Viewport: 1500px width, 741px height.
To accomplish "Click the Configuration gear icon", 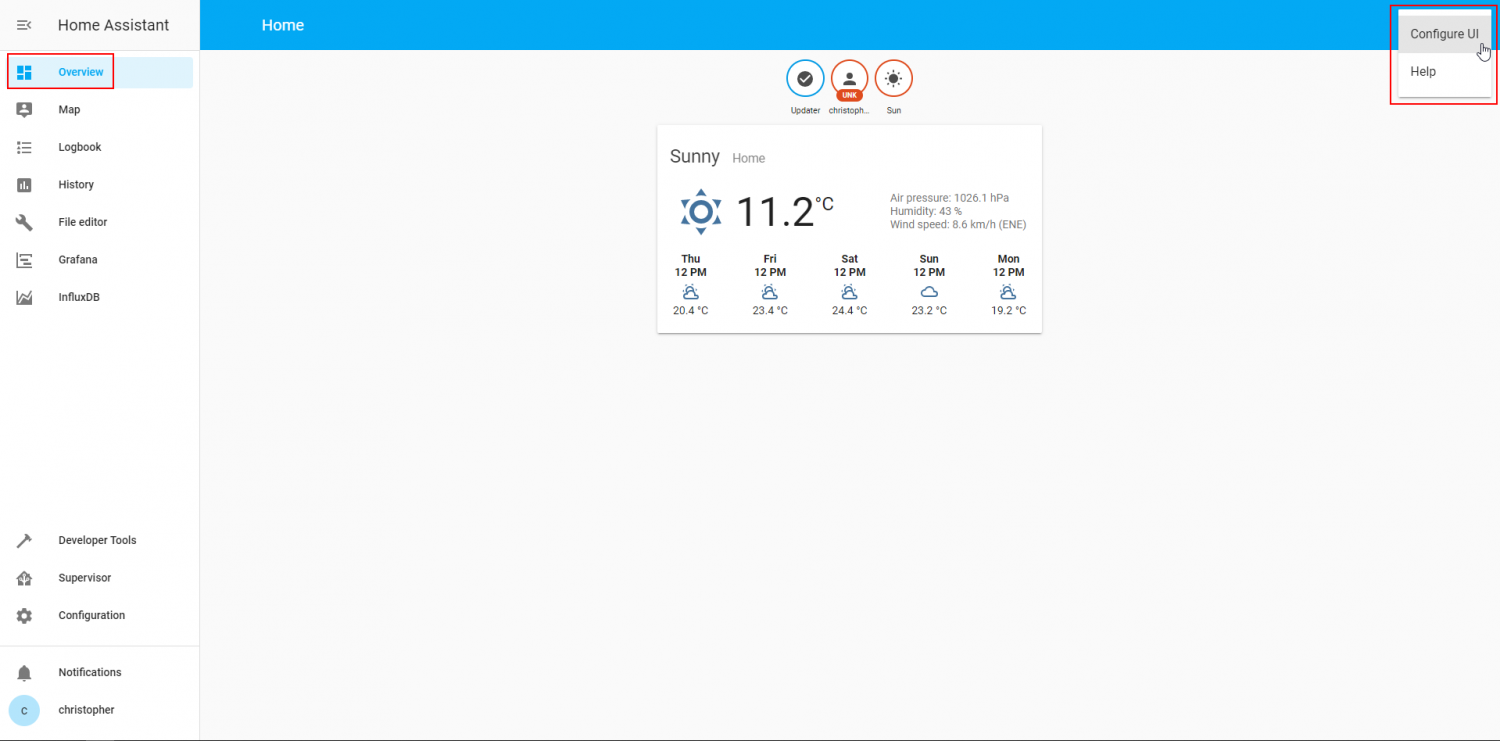I will point(24,615).
